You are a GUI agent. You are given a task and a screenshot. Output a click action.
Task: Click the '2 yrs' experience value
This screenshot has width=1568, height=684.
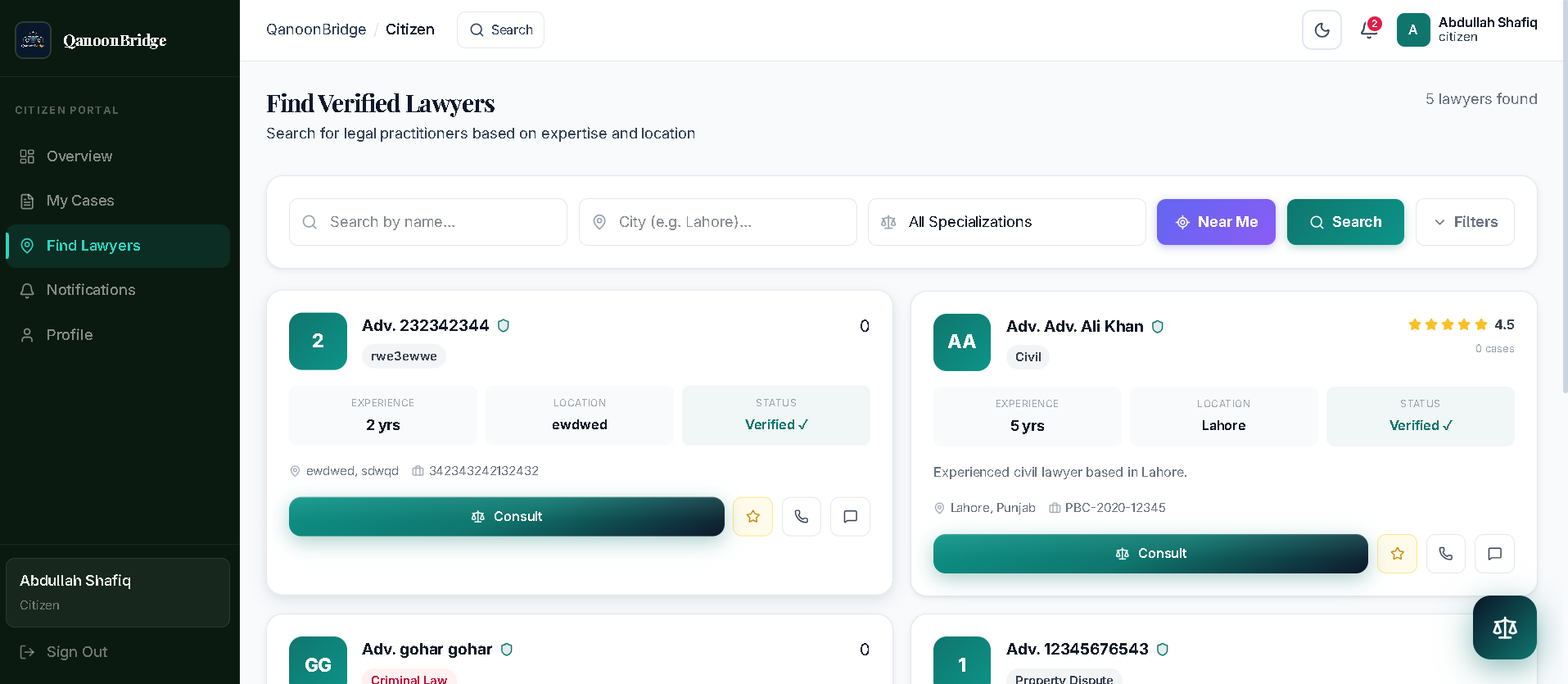(383, 425)
